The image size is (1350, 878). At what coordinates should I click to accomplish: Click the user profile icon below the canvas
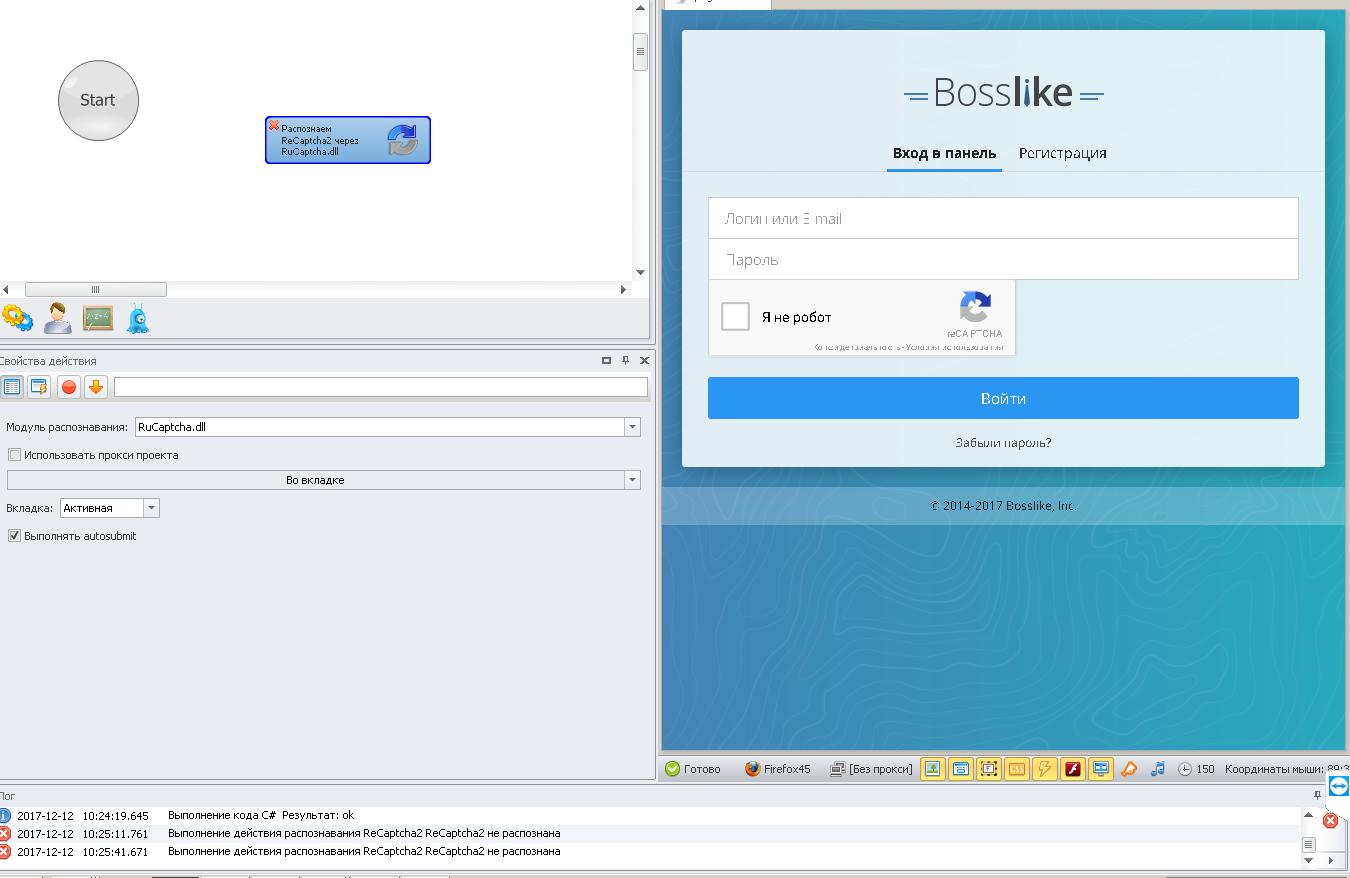point(58,318)
